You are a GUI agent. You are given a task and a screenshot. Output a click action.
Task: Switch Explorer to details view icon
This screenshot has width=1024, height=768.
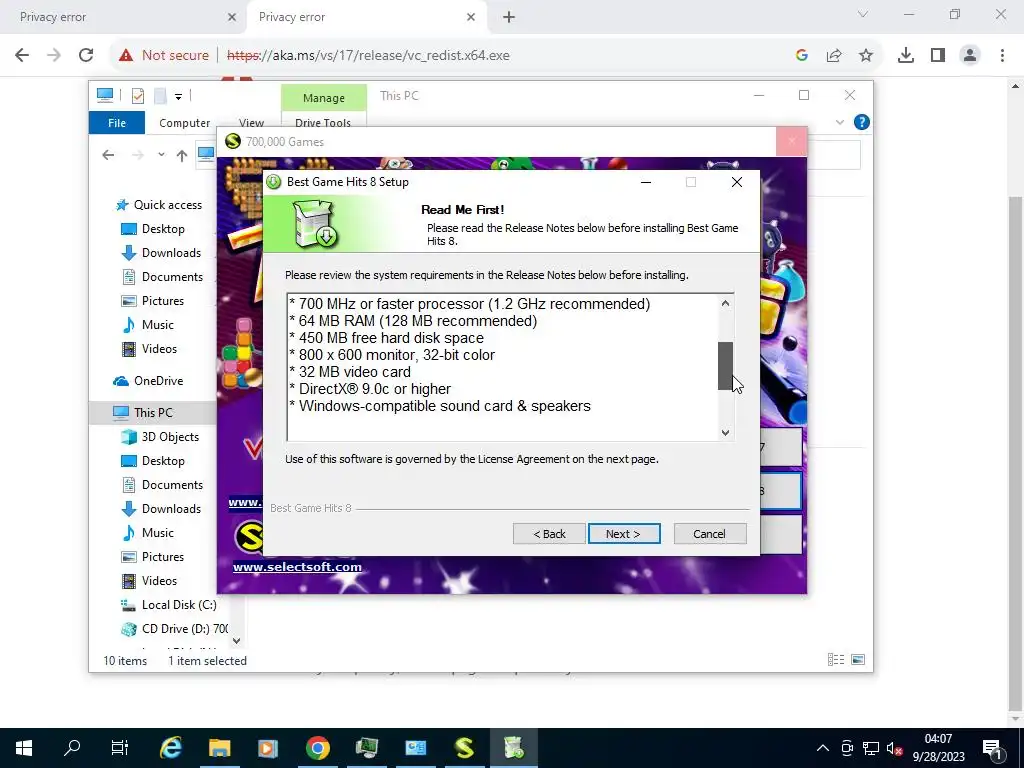[x=836, y=660]
